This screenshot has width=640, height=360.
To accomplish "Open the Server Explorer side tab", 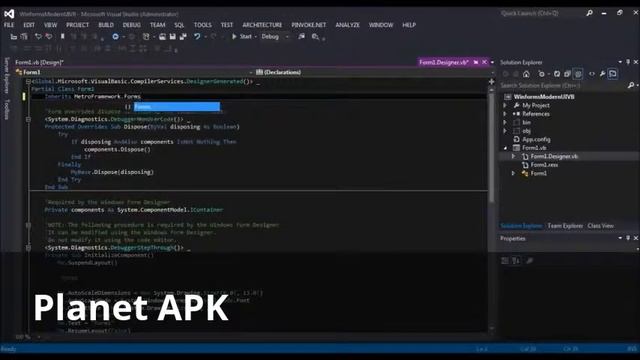I will coord(7,75).
